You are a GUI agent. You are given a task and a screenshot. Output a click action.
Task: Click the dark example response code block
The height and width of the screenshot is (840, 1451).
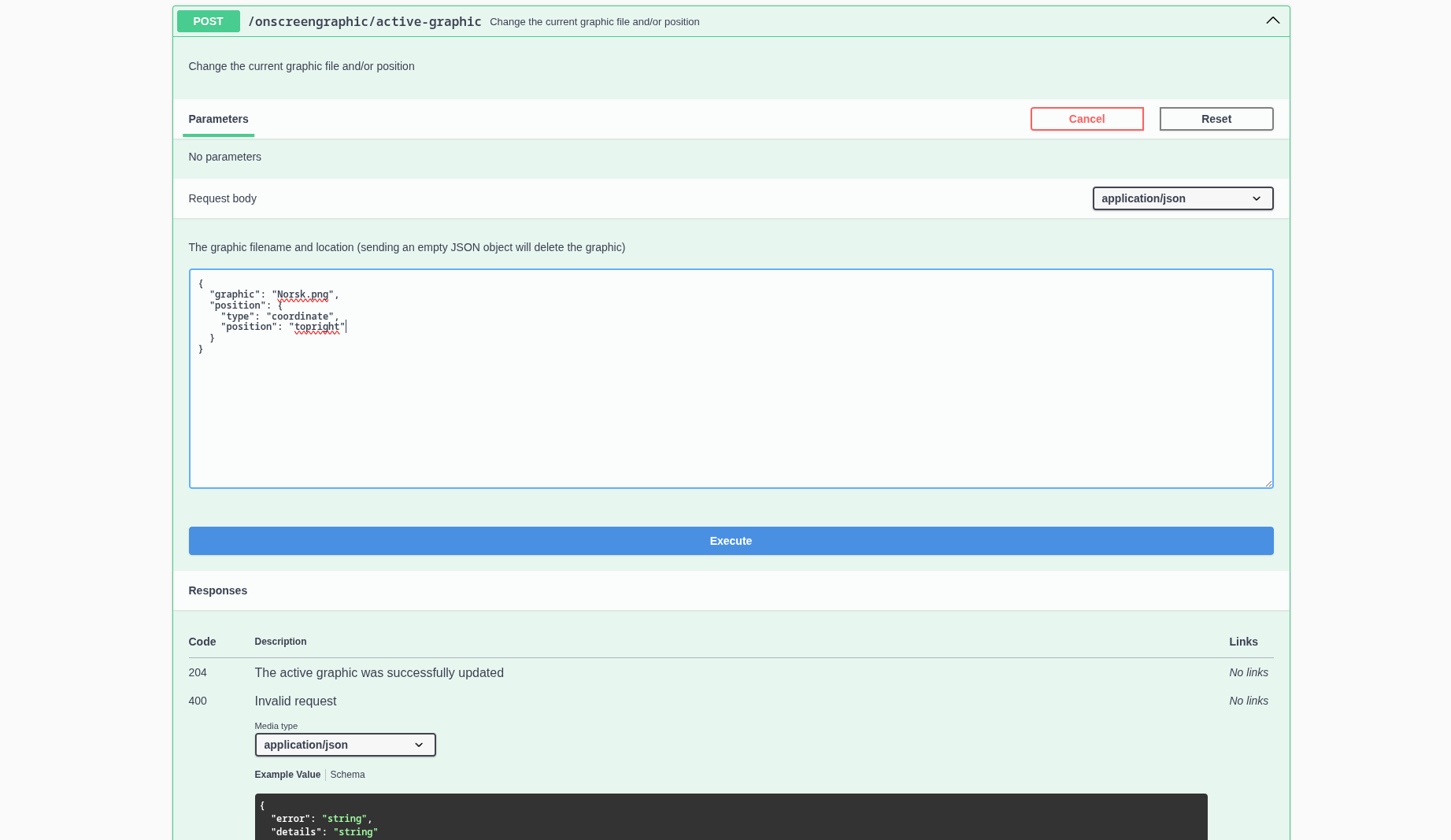(731, 817)
